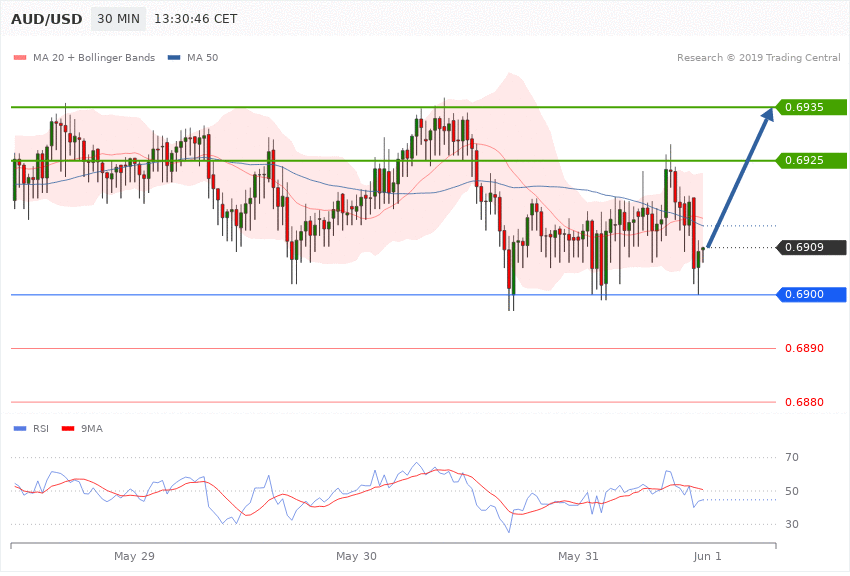Click the MA 50 blue legend swatch
Viewport: 850px width, 576px height.
(x=174, y=57)
